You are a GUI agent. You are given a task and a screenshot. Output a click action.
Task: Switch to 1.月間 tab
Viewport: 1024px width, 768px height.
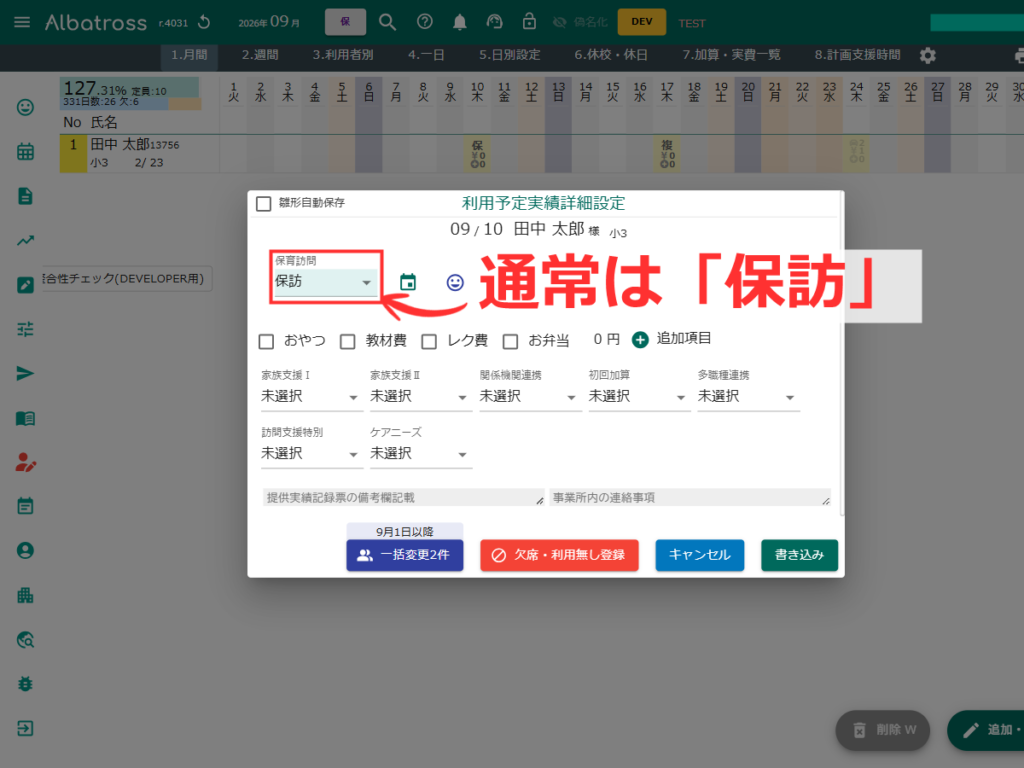coord(189,55)
